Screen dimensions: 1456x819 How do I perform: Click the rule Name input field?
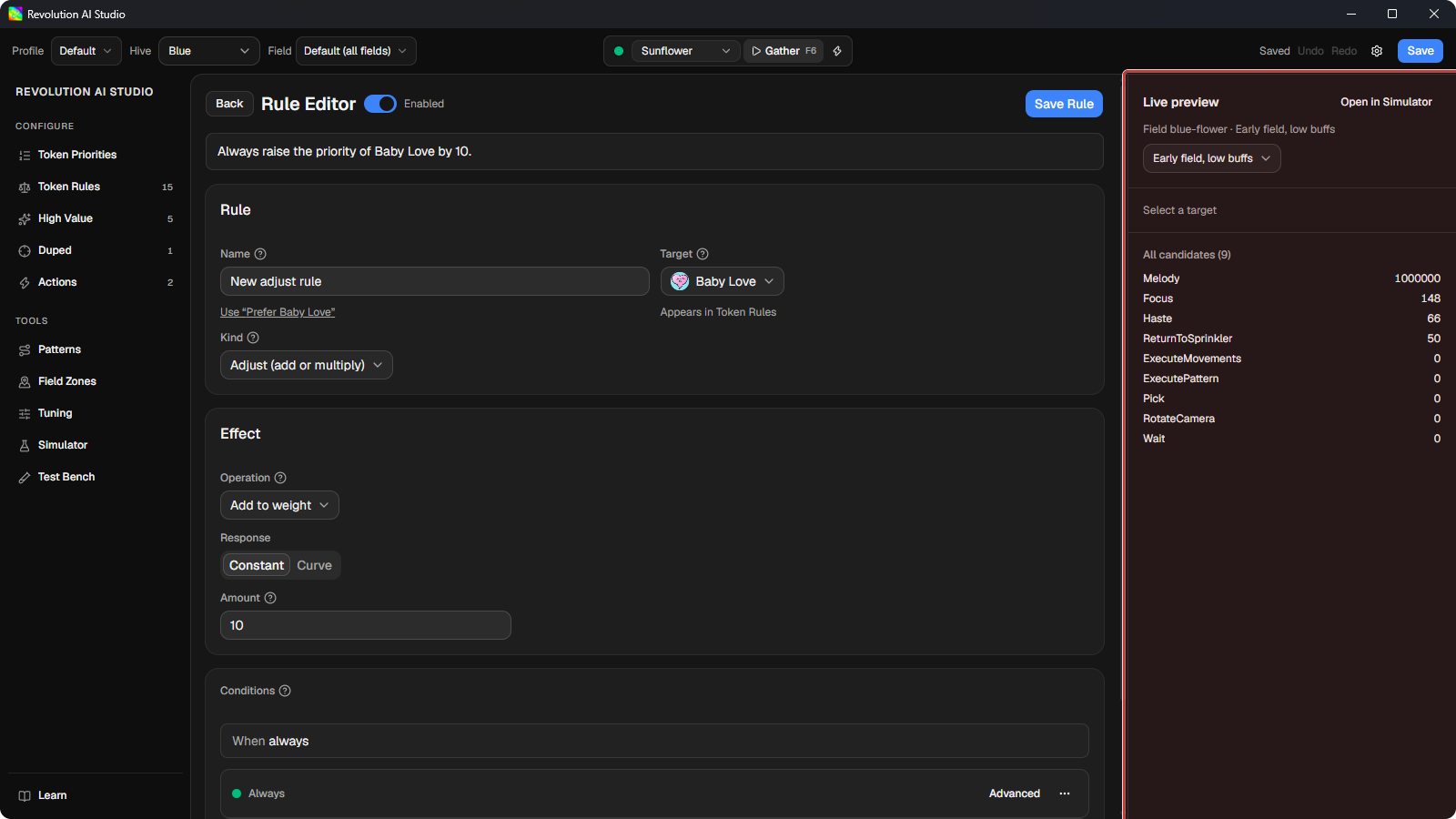click(x=435, y=281)
